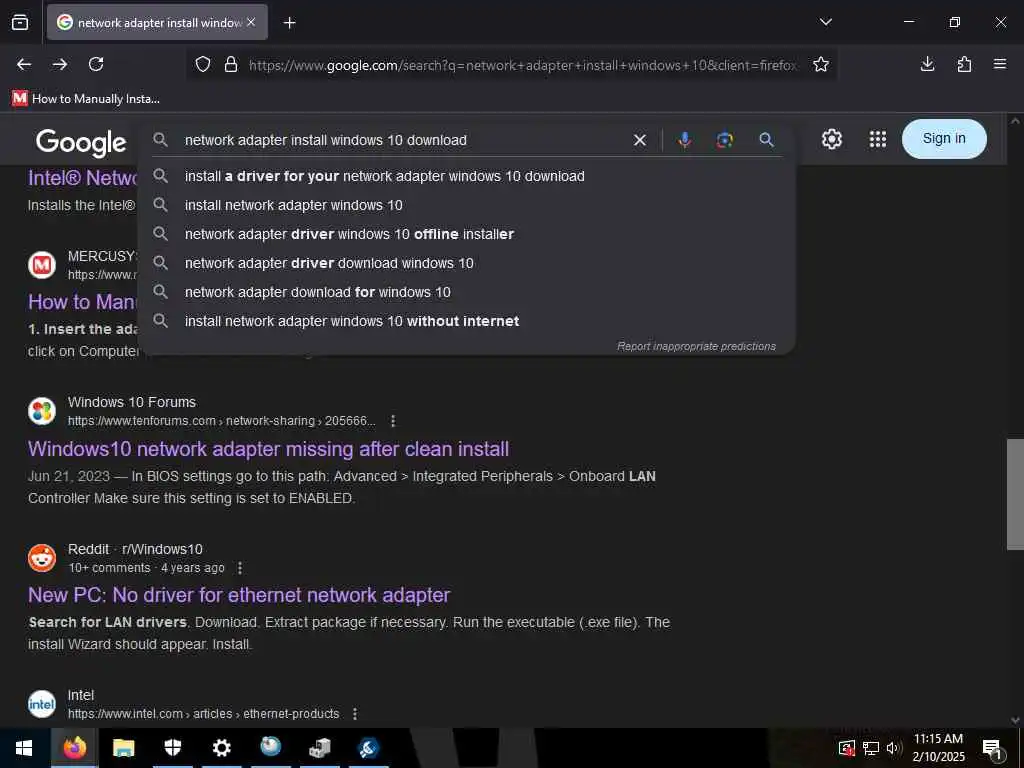
Task: Go forward one page
Action: 60,64
